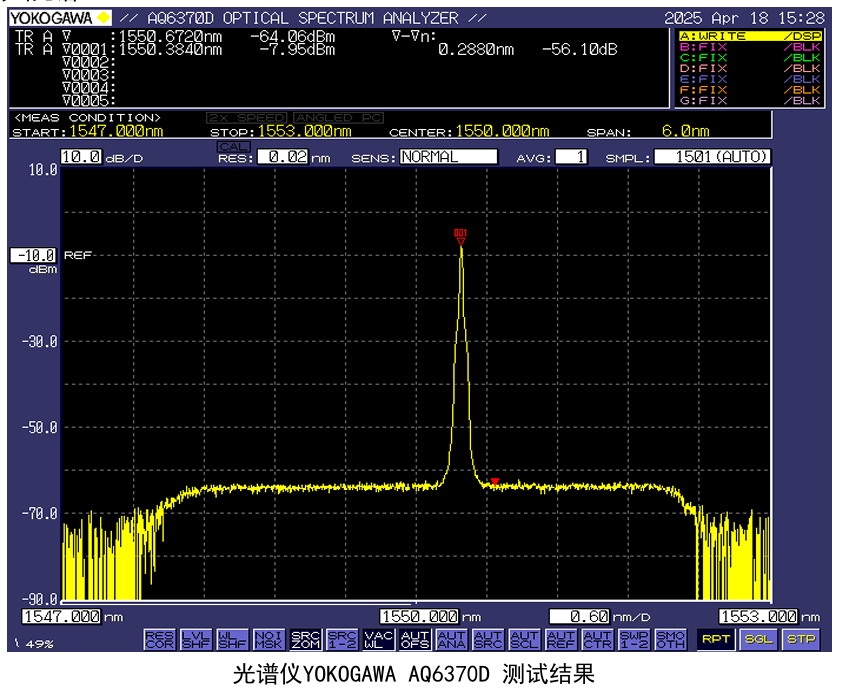Click the 1550.000 nm center axis box

tap(419, 616)
